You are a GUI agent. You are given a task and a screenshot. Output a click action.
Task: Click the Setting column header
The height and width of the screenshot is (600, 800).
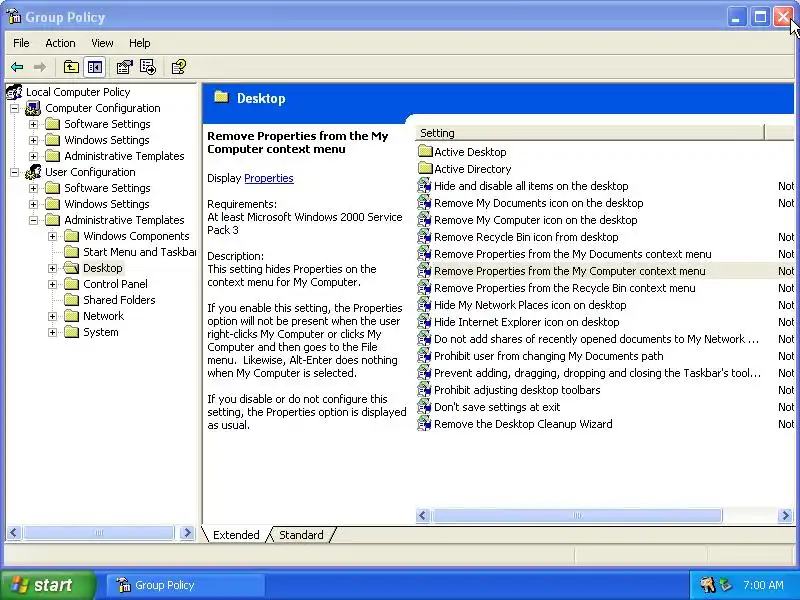tap(590, 133)
